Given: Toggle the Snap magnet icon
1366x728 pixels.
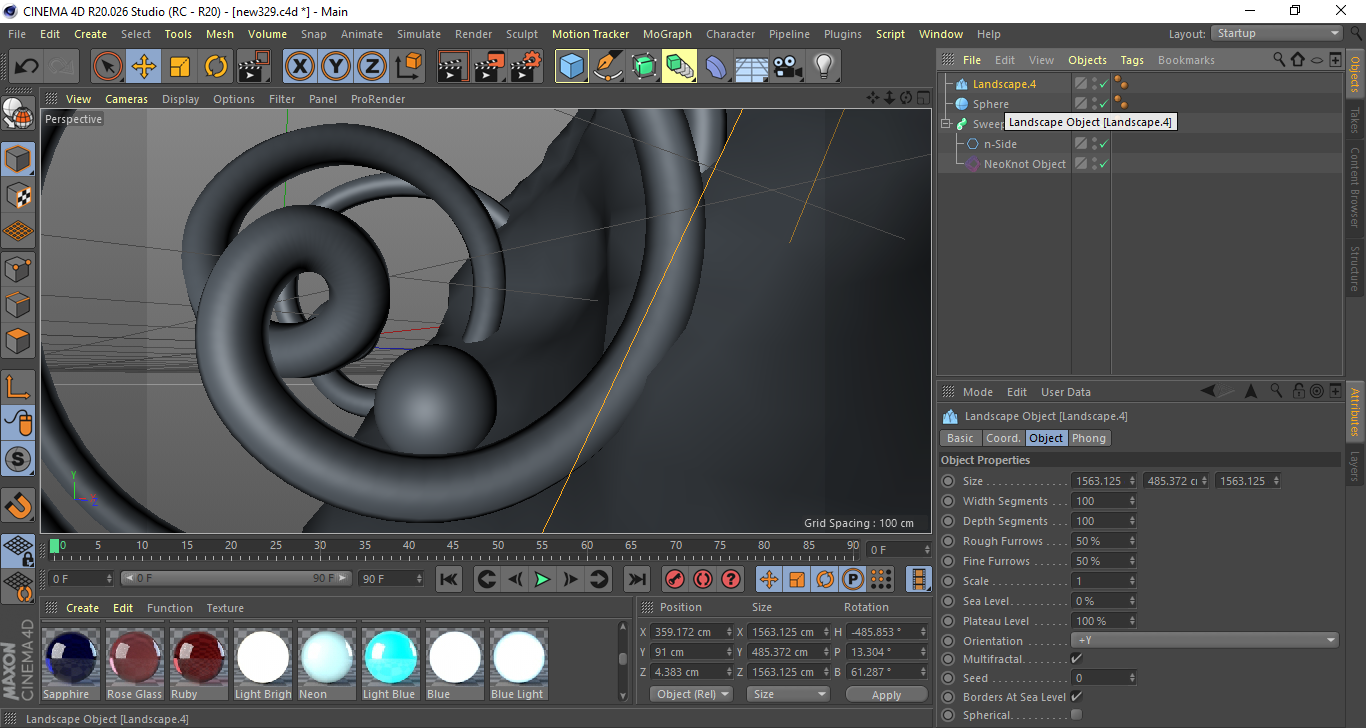Looking at the screenshot, I should point(18,504).
